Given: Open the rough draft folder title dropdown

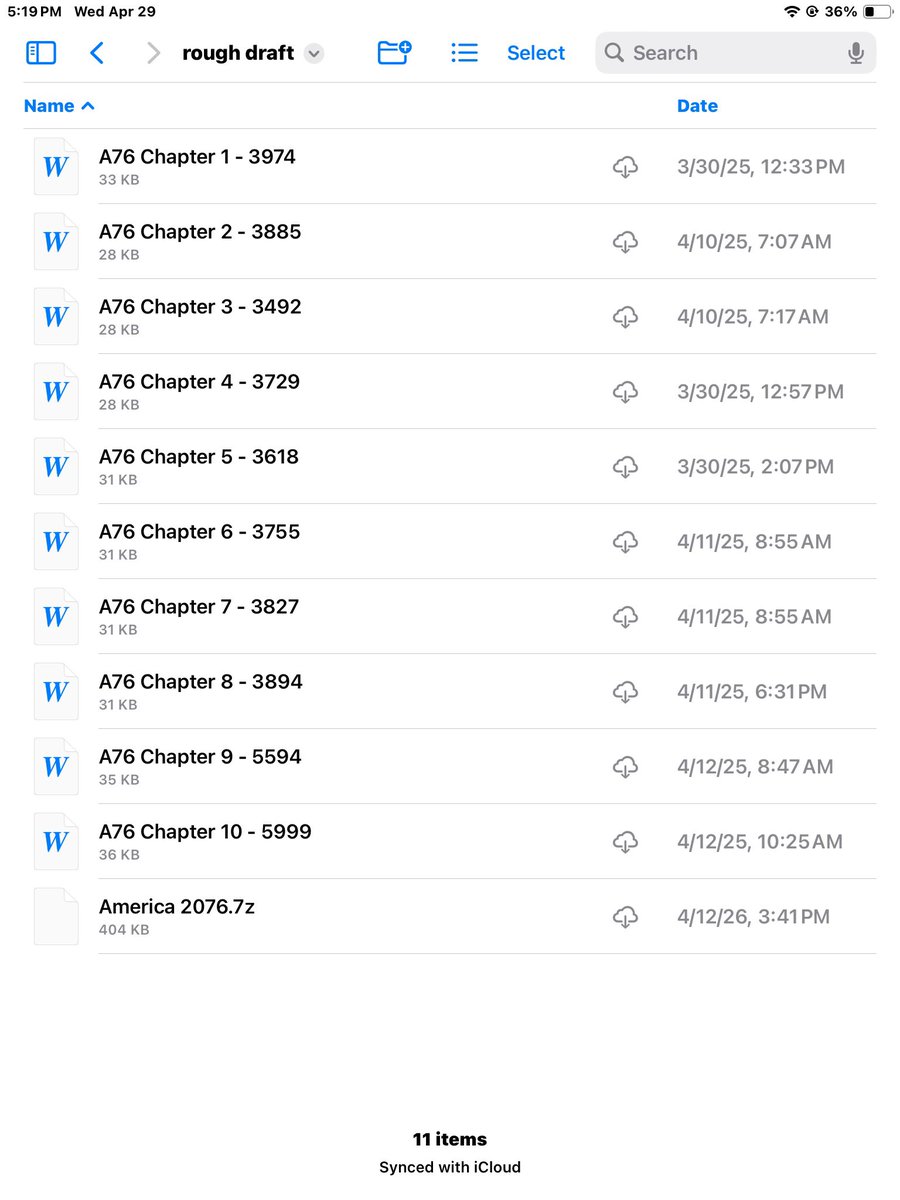Looking at the screenshot, I should (314, 54).
